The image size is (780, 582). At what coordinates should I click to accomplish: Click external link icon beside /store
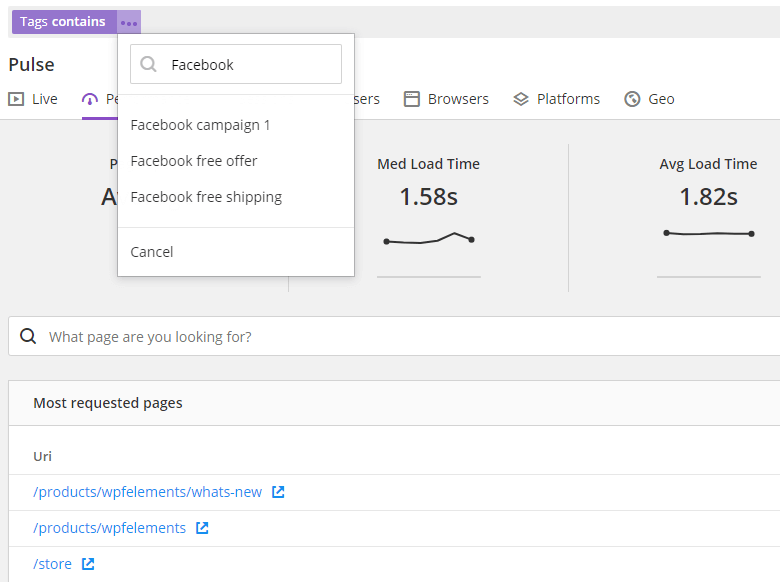88,564
